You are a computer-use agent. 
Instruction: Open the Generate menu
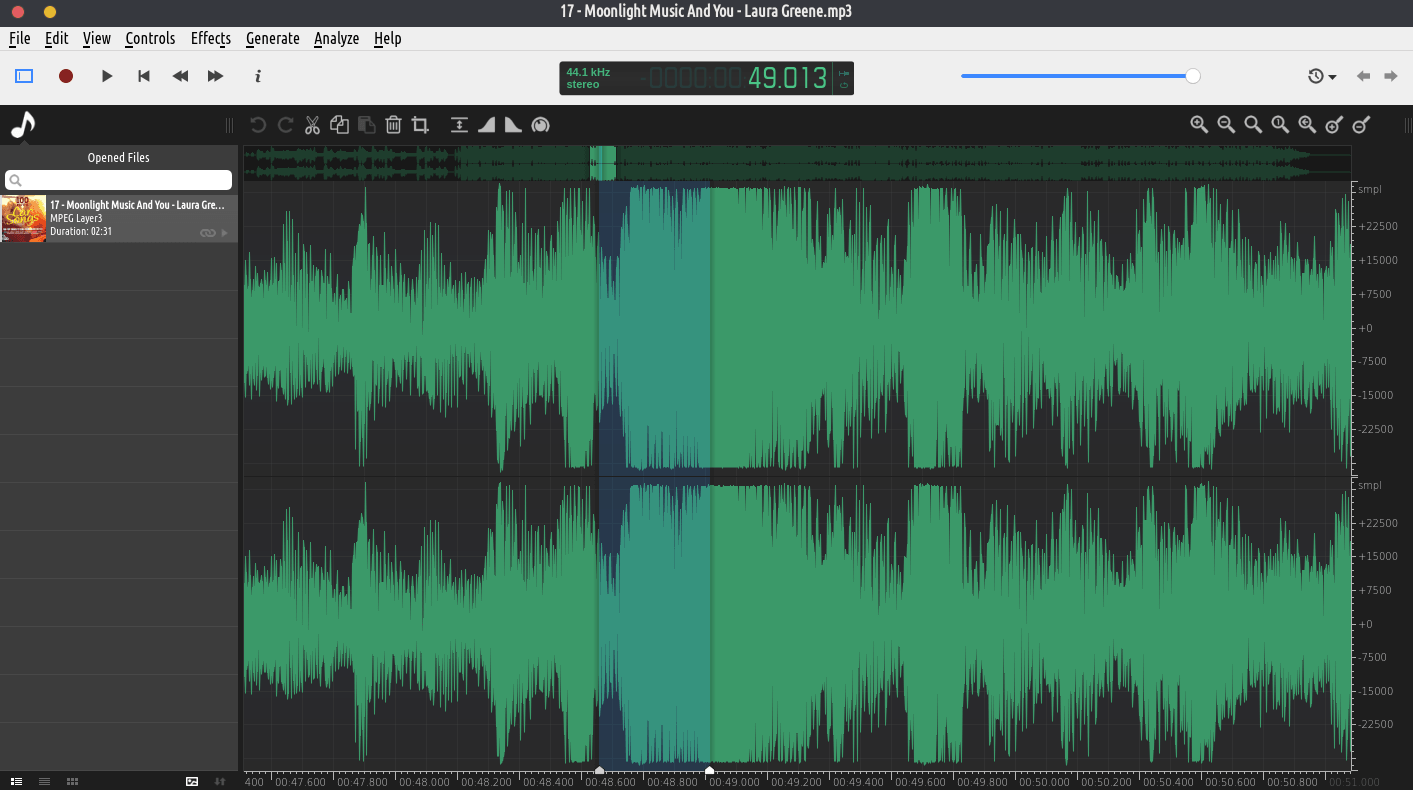coord(273,38)
